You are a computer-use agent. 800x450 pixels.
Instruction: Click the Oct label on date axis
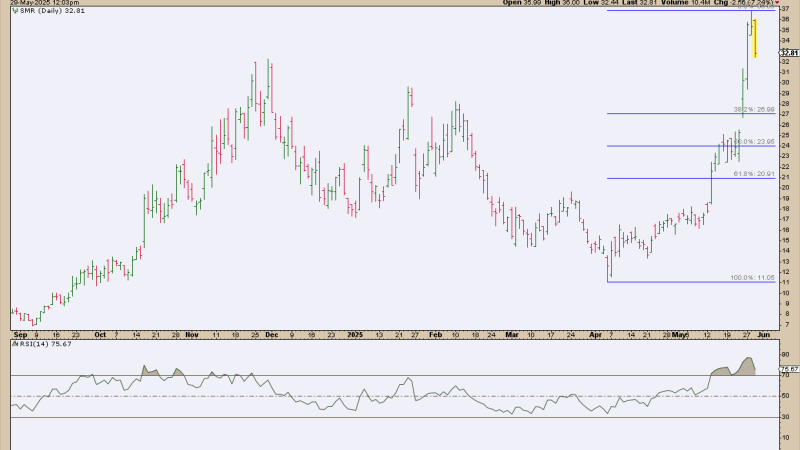coord(100,335)
